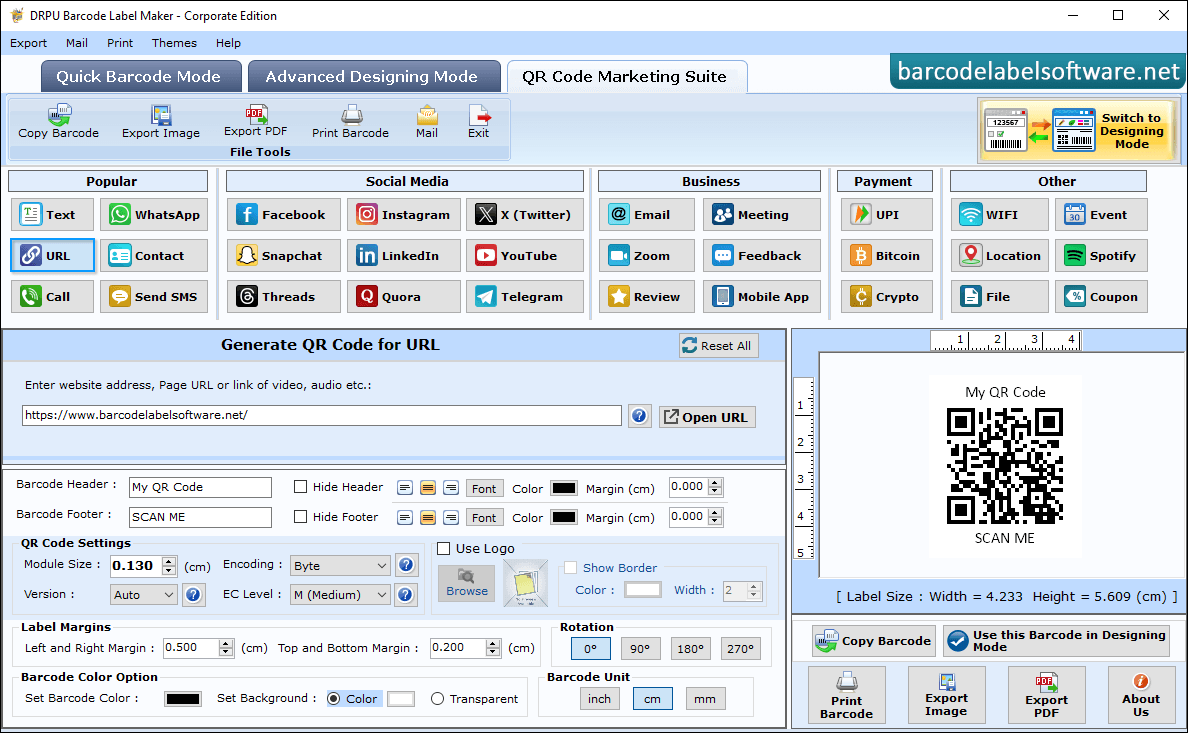Select Bitcoin payment QR type

886,255
